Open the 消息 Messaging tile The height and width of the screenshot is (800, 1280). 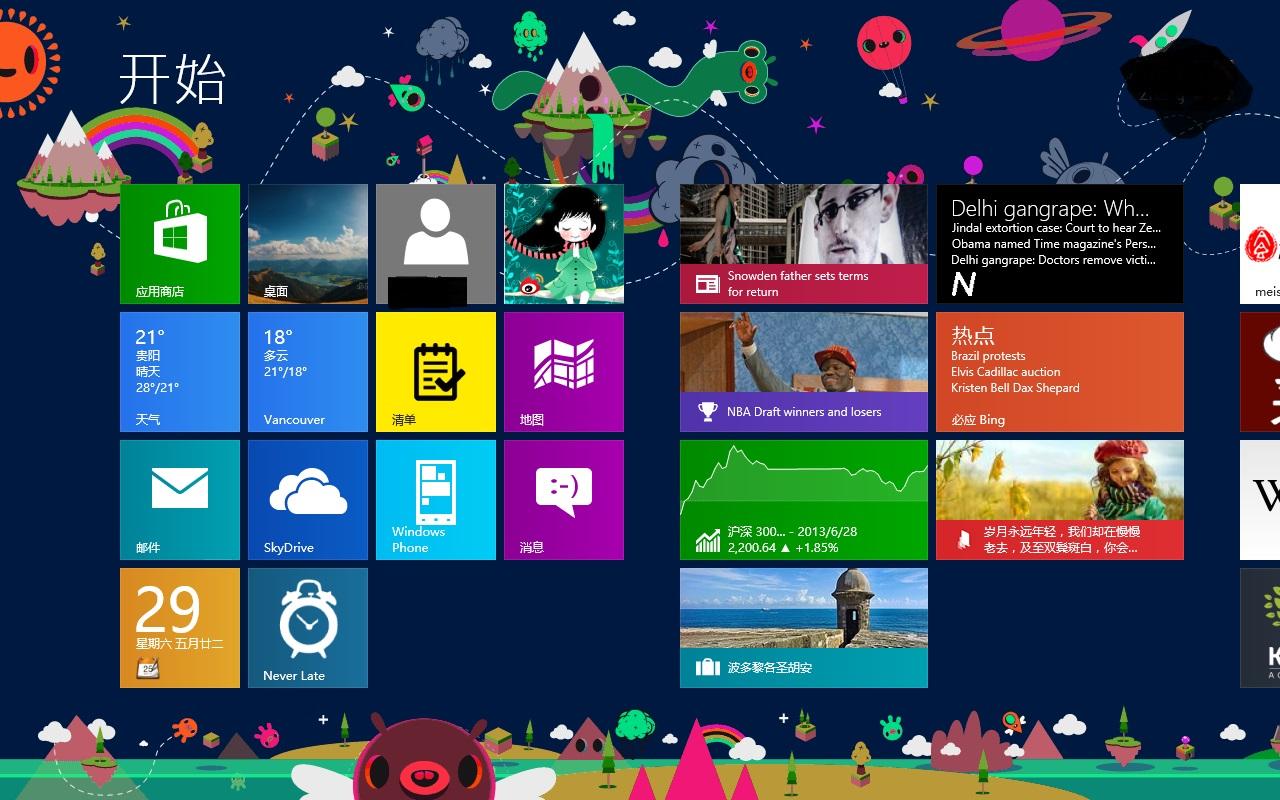pos(564,500)
